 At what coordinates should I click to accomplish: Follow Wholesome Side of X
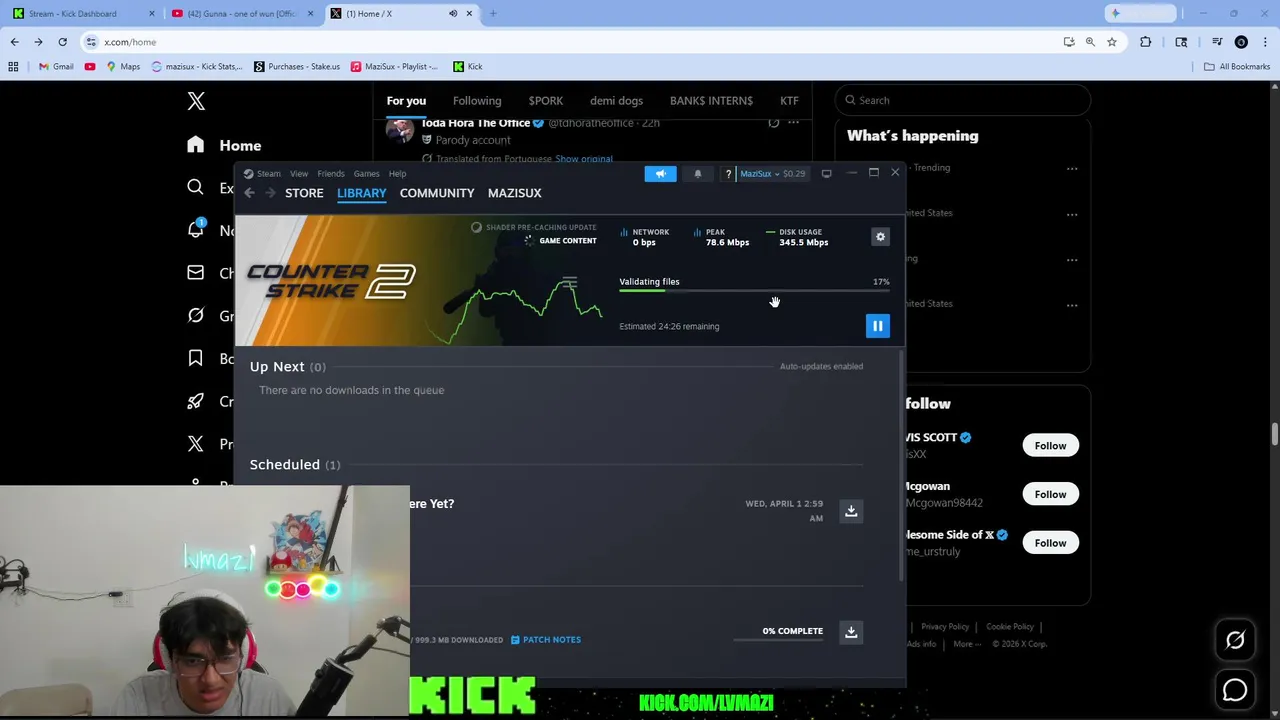(x=1050, y=543)
